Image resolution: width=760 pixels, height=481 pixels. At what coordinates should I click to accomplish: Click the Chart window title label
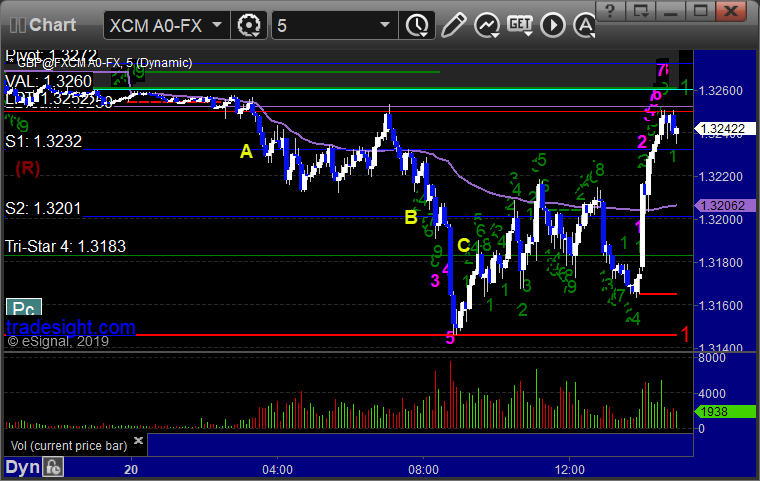tap(52, 25)
